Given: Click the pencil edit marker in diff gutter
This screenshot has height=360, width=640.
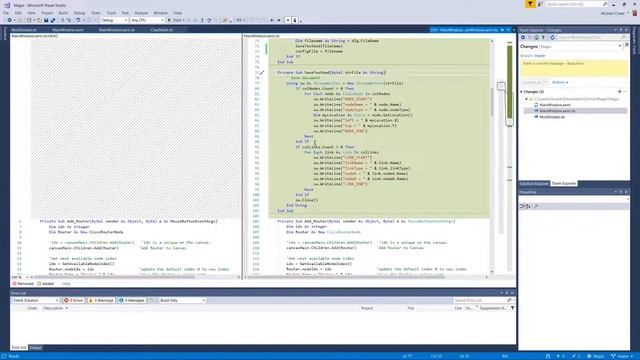Looking at the screenshot, I should coord(262,73).
